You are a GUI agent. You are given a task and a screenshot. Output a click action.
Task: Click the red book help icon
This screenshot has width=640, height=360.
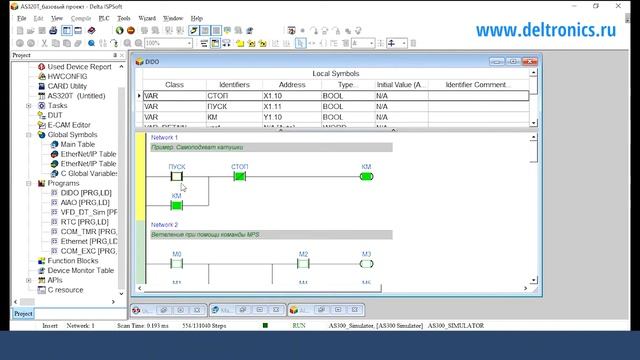point(91,31)
